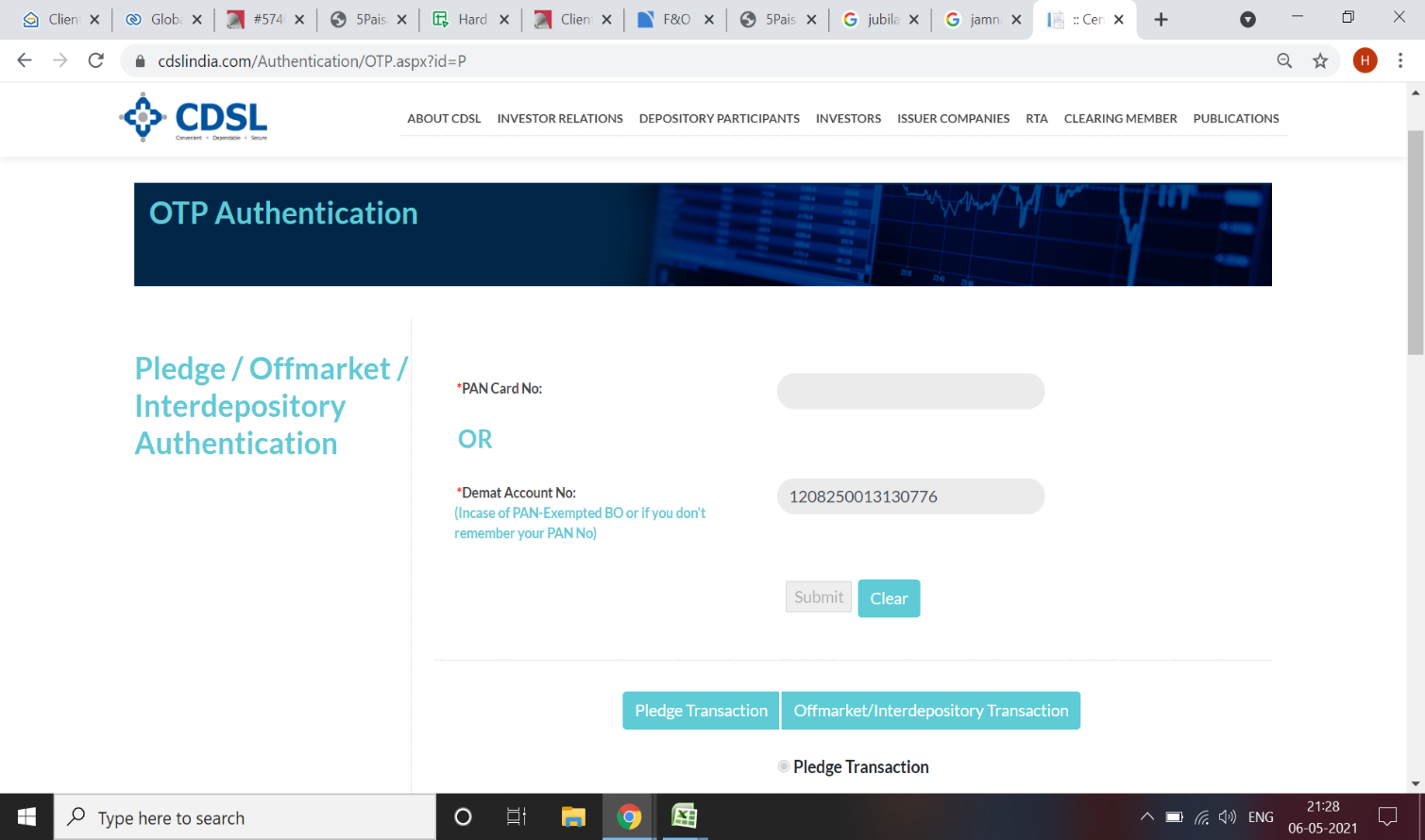Open the Wi-Fi network tray icon
1425x840 pixels.
pyautogui.click(x=1201, y=817)
